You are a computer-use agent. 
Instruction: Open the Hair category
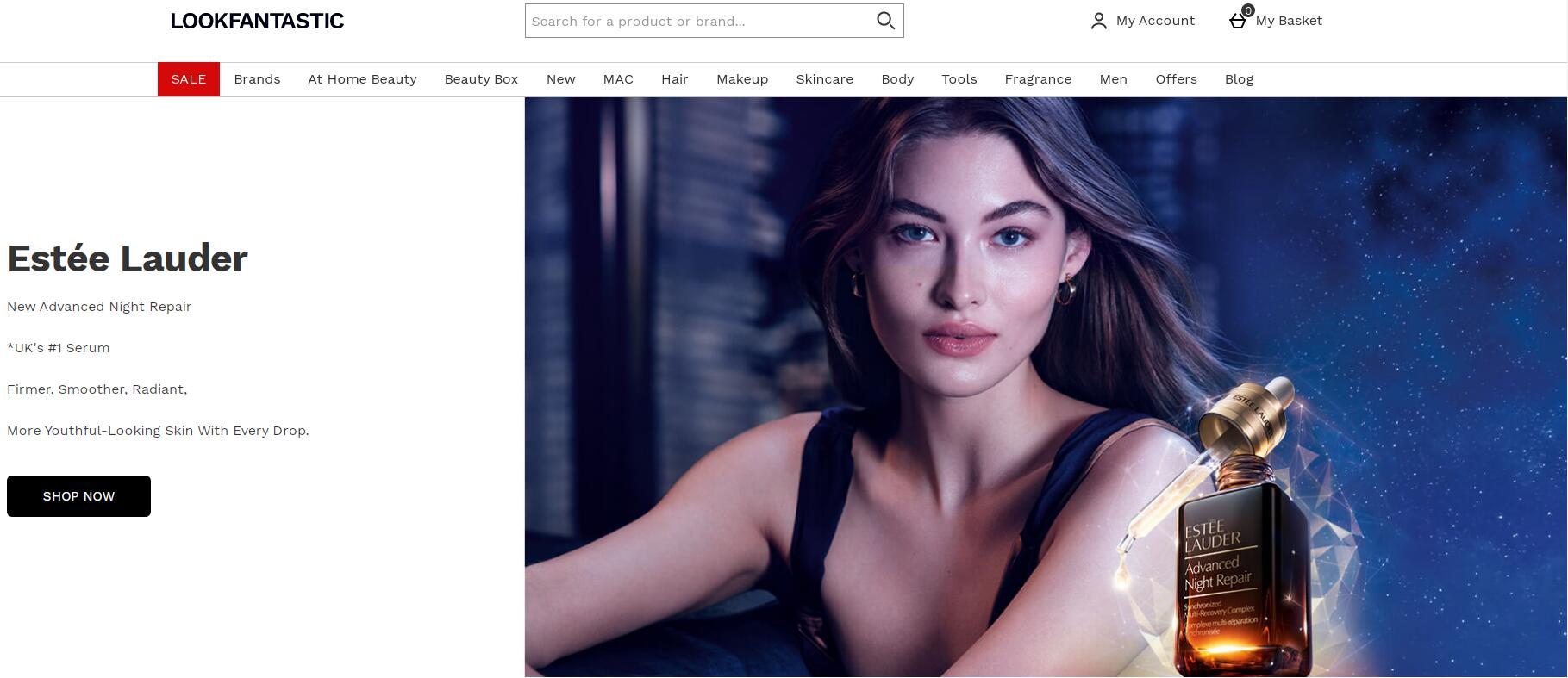[674, 79]
